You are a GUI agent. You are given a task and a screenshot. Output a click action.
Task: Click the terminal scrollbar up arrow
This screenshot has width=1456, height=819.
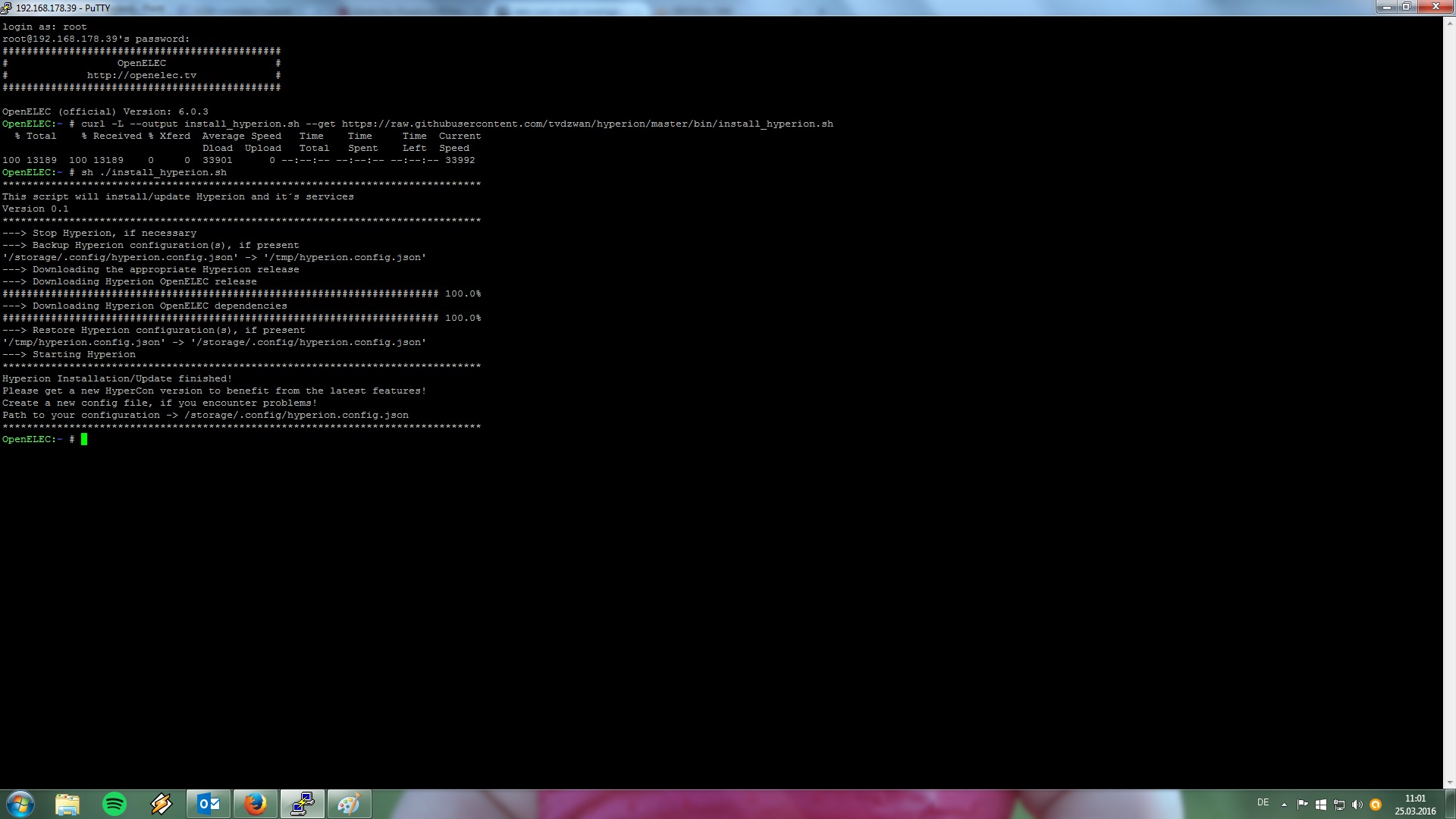[1449, 24]
